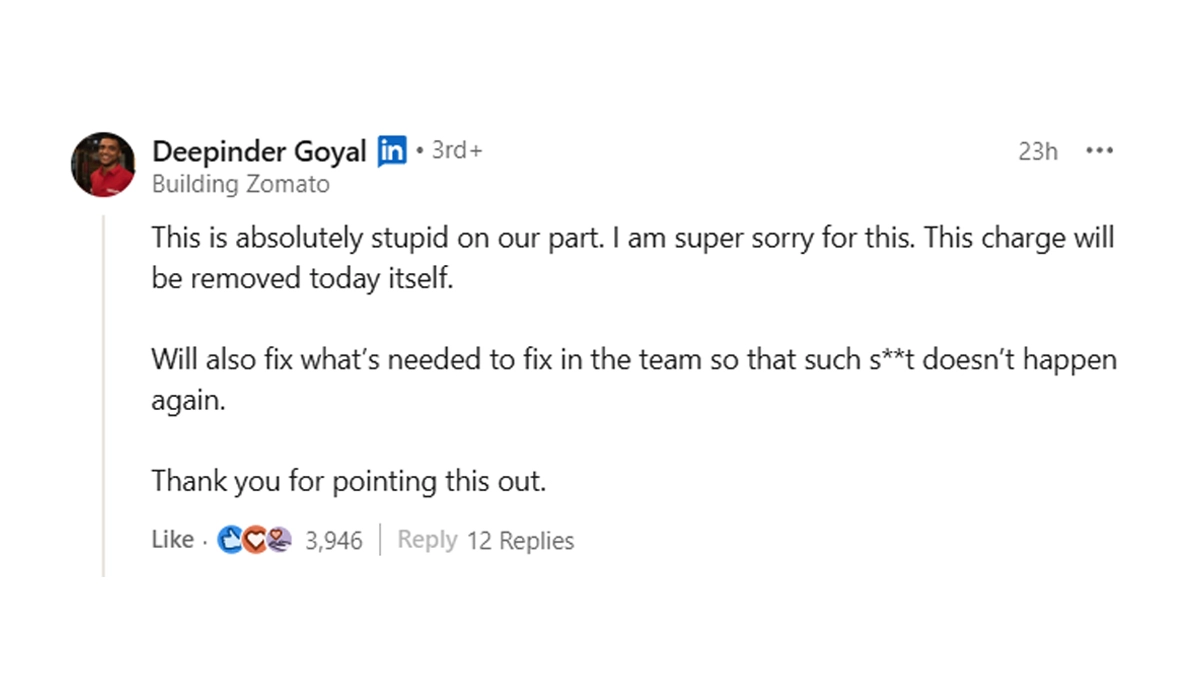The height and width of the screenshot is (675, 1200).
Task: Open the three-dot comment options menu
Action: [x=1099, y=152]
